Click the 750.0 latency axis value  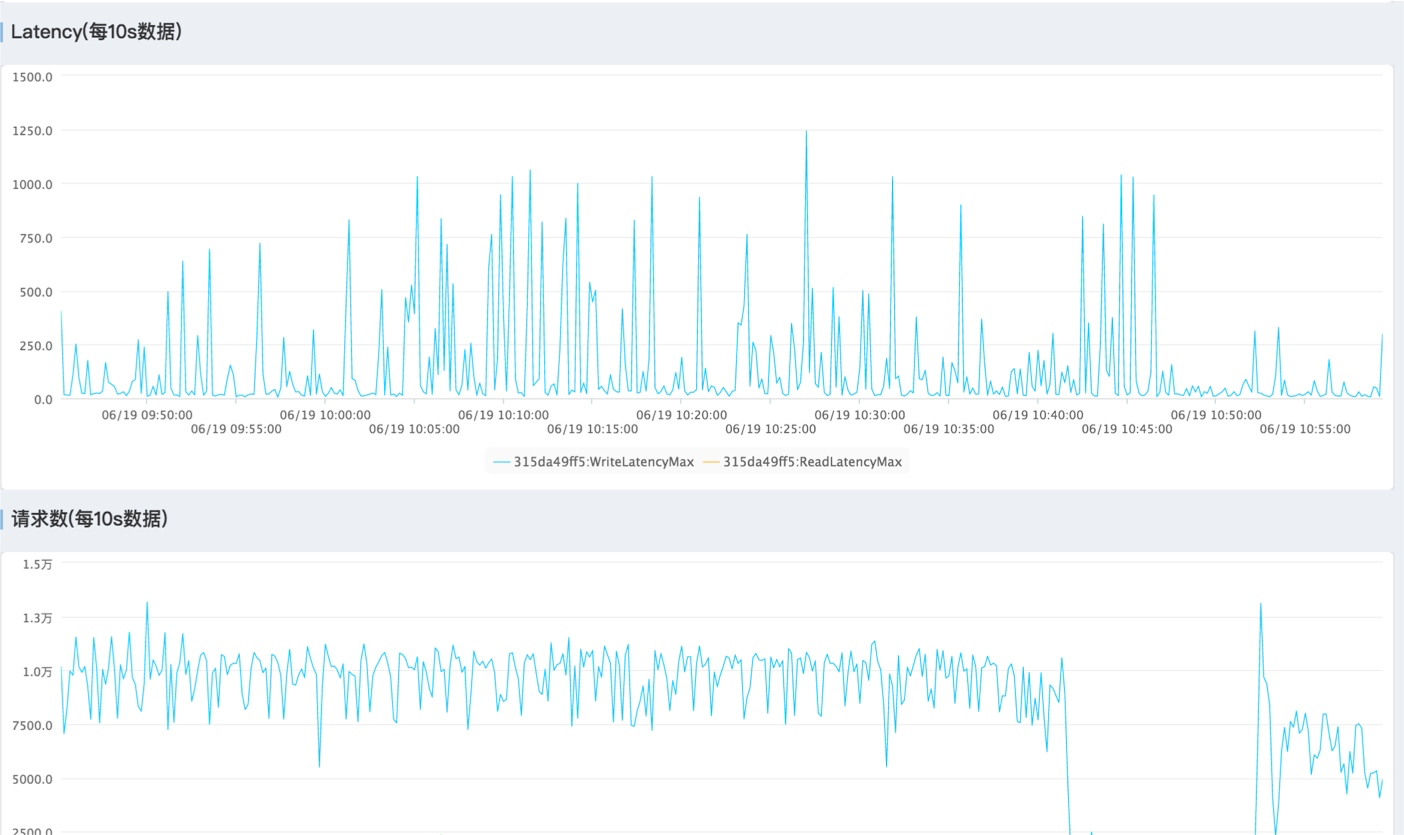pos(36,238)
